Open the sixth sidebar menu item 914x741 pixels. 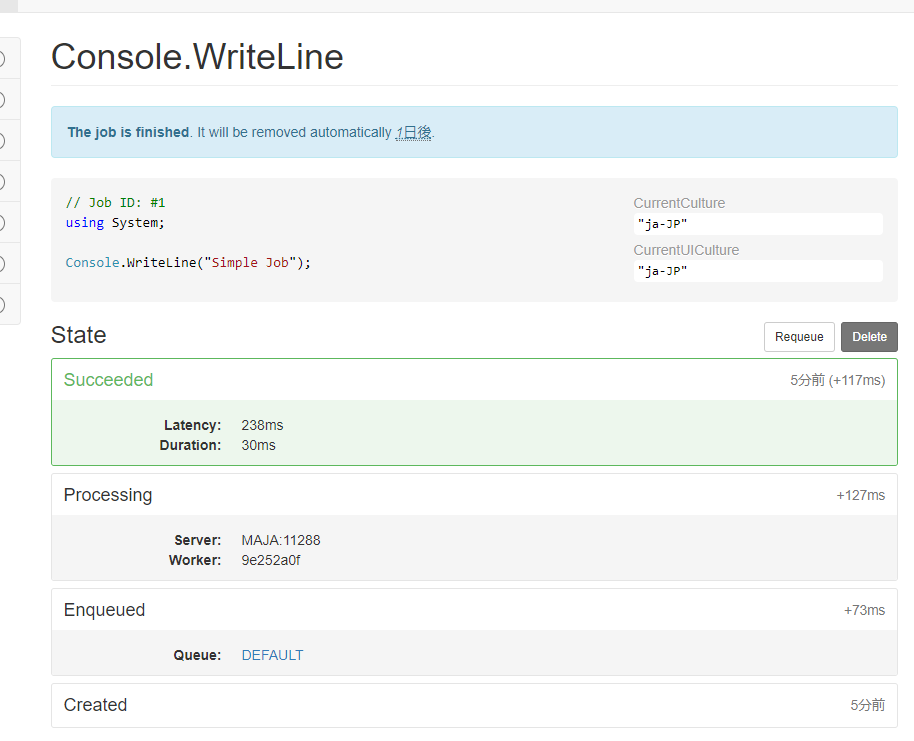pyautogui.click(x=8, y=263)
